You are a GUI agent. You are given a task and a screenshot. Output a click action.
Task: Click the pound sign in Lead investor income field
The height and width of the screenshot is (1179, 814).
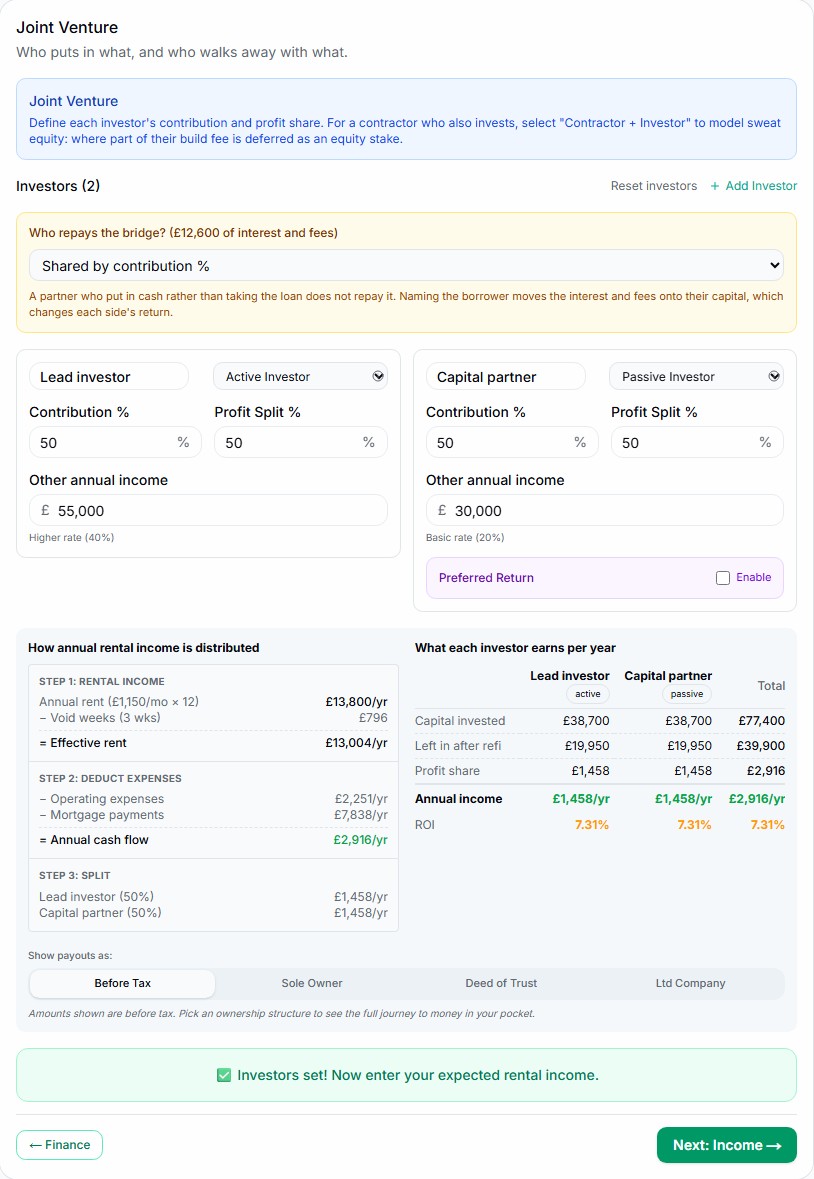coord(45,511)
